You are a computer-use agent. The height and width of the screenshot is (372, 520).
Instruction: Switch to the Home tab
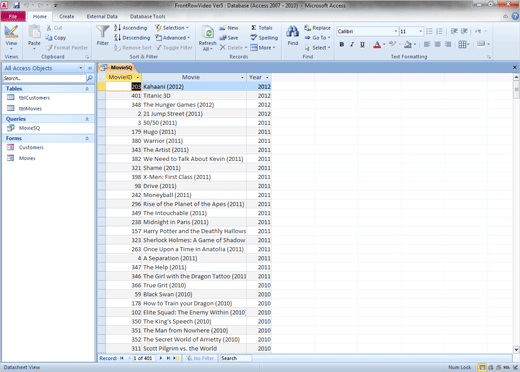(x=40, y=16)
